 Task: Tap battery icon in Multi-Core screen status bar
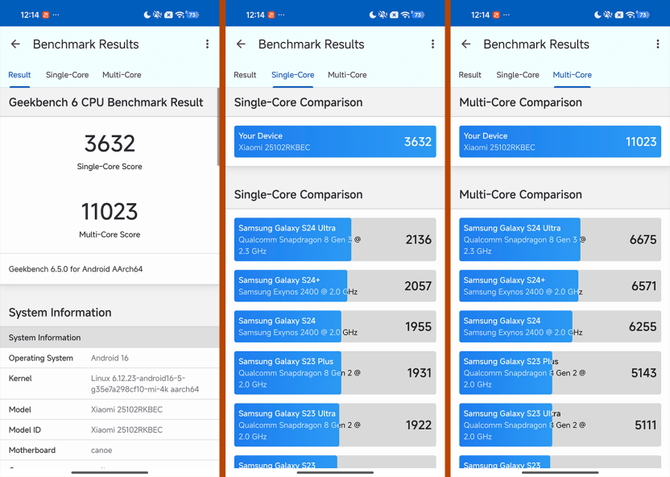(x=643, y=15)
